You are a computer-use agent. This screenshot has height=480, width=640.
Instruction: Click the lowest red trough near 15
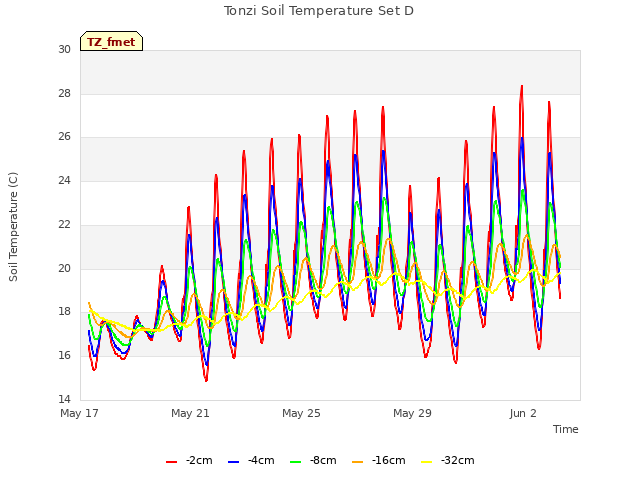[206, 380]
